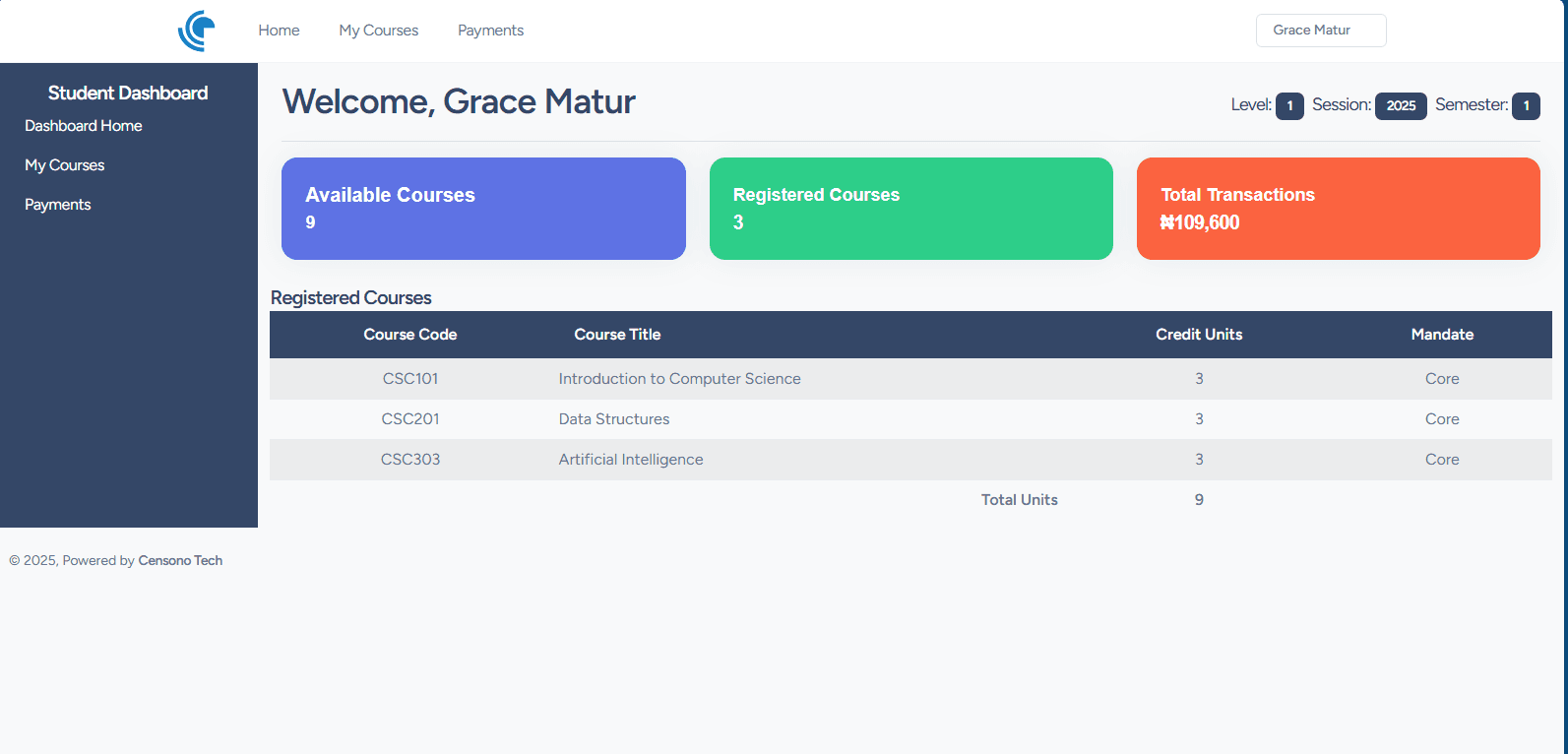Screen dimensions: 1568x754
Task: Click the Artificial Intelligence course title
Action: click(631, 460)
